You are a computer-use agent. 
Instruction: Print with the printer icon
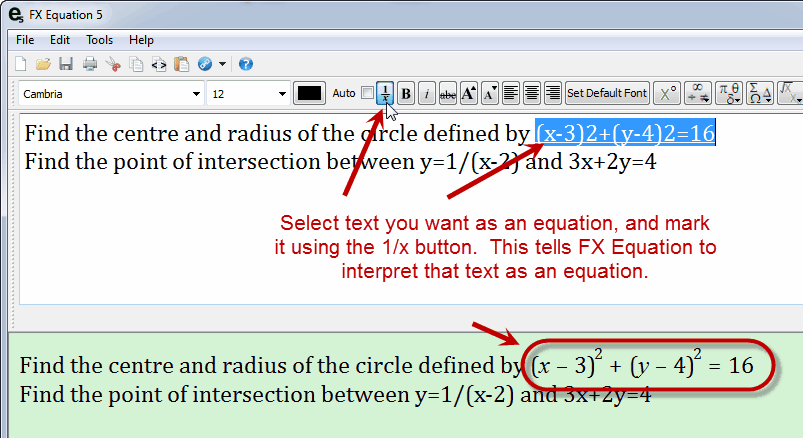click(x=90, y=64)
